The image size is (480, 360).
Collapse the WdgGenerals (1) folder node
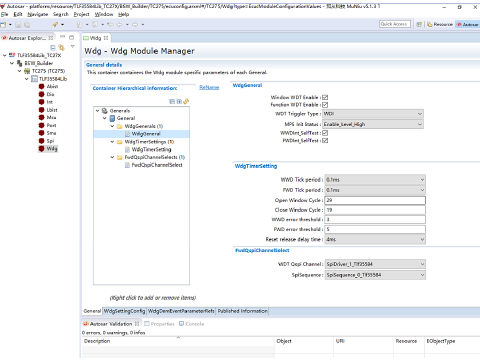pos(112,126)
